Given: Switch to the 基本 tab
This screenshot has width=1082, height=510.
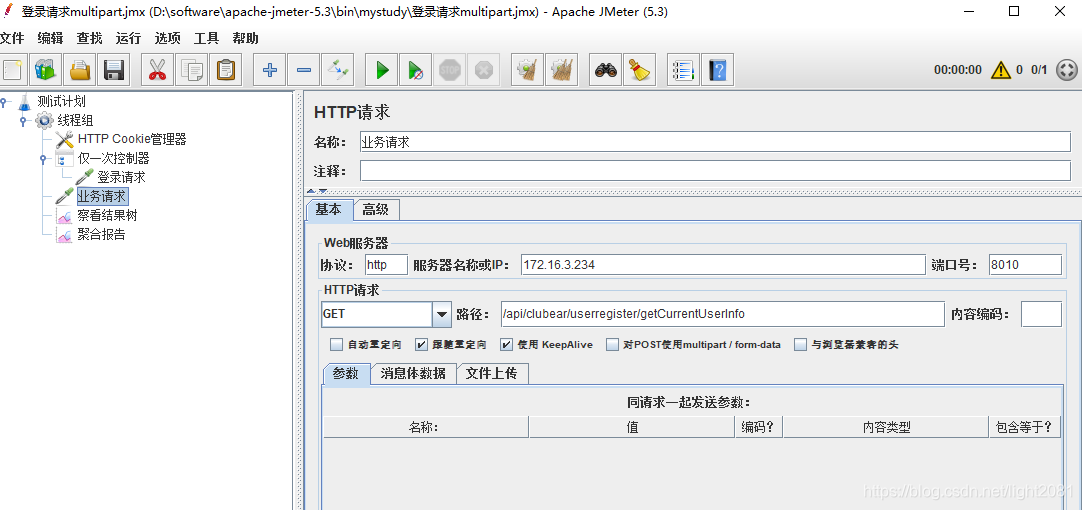Looking at the screenshot, I should (x=328, y=210).
